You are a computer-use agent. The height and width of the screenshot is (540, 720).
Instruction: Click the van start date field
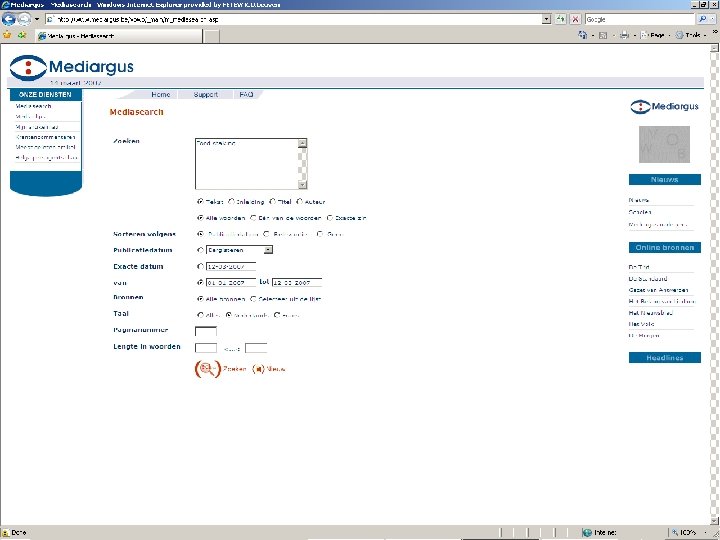[231, 282]
